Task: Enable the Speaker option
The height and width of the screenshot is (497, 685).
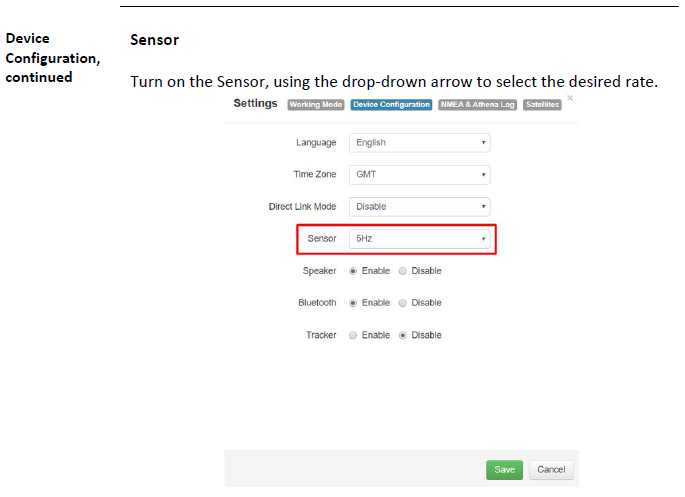Action: pos(353,271)
